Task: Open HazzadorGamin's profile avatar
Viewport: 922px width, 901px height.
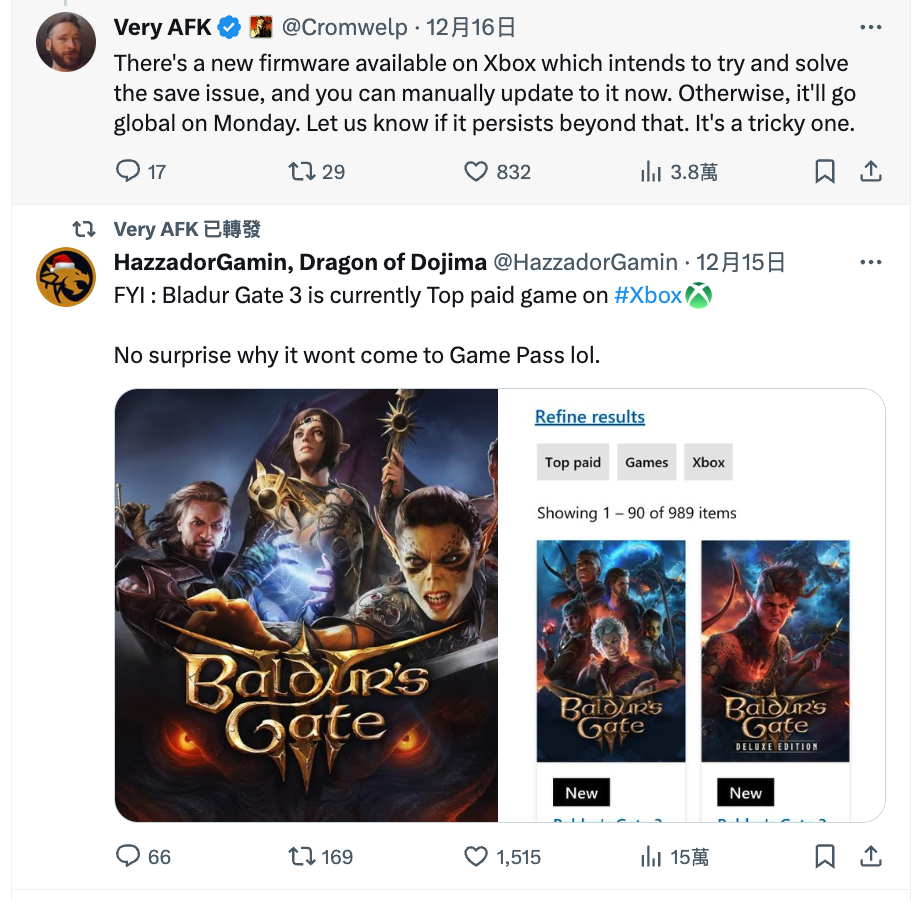Action: (x=66, y=277)
